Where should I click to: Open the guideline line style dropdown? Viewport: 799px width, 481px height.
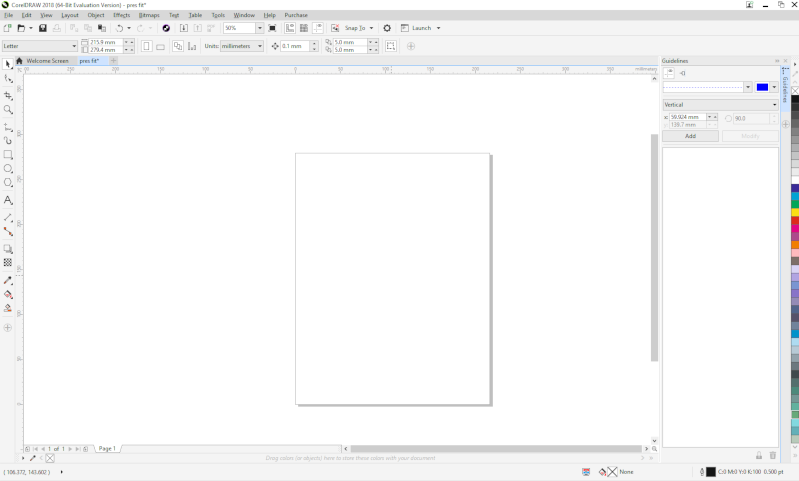click(x=748, y=87)
